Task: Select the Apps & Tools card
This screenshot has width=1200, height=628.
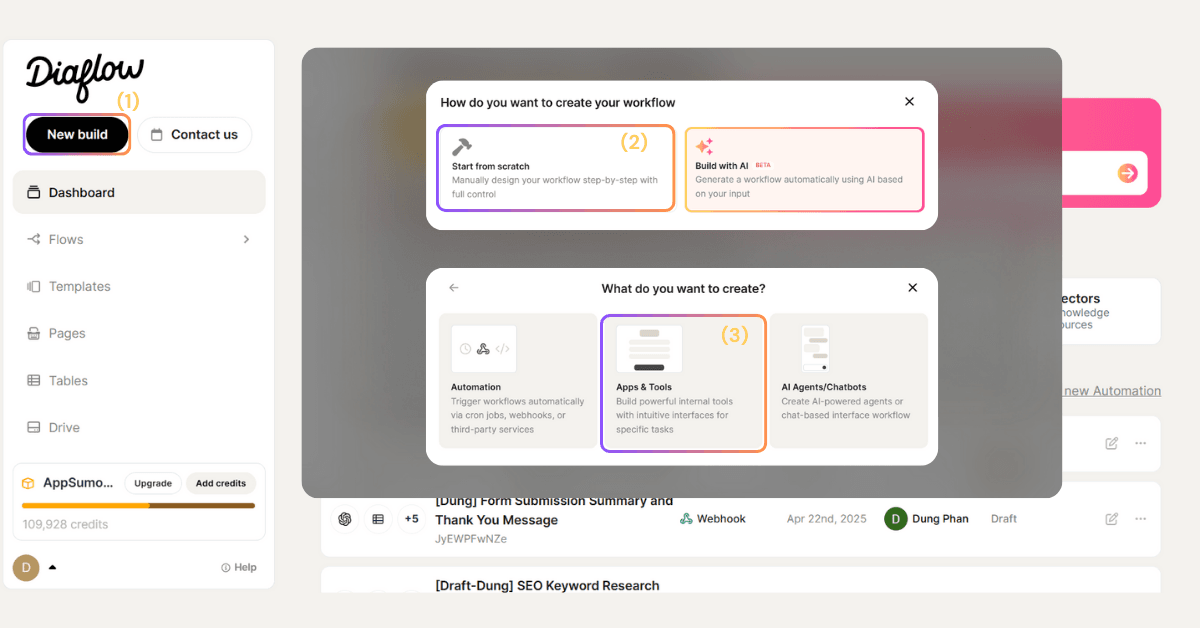Action: pos(684,384)
